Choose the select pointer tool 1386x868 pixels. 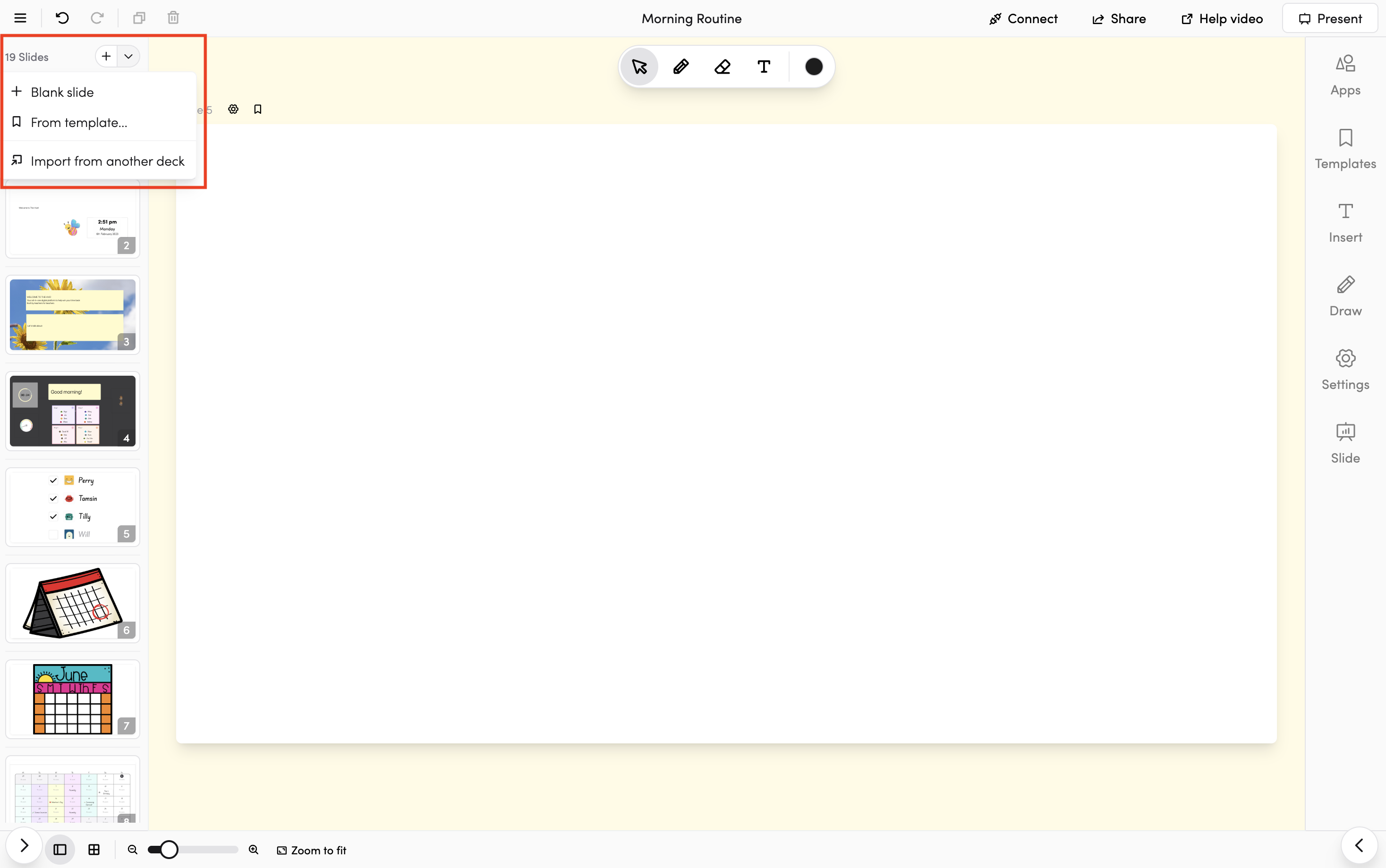click(x=639, y=67)
